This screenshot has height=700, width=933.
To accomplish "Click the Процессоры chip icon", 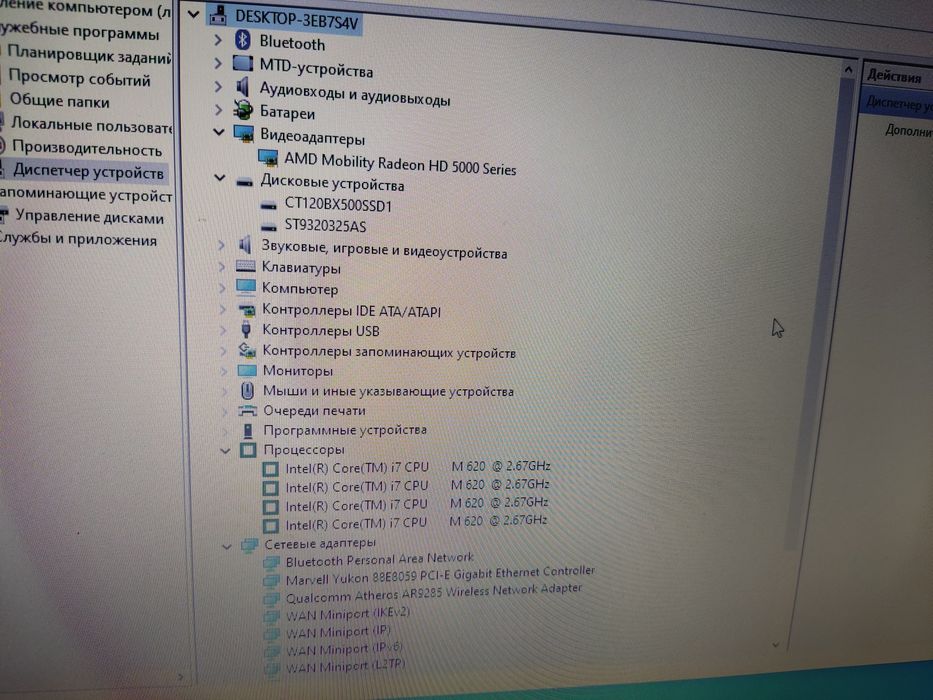I will point(248,449).
